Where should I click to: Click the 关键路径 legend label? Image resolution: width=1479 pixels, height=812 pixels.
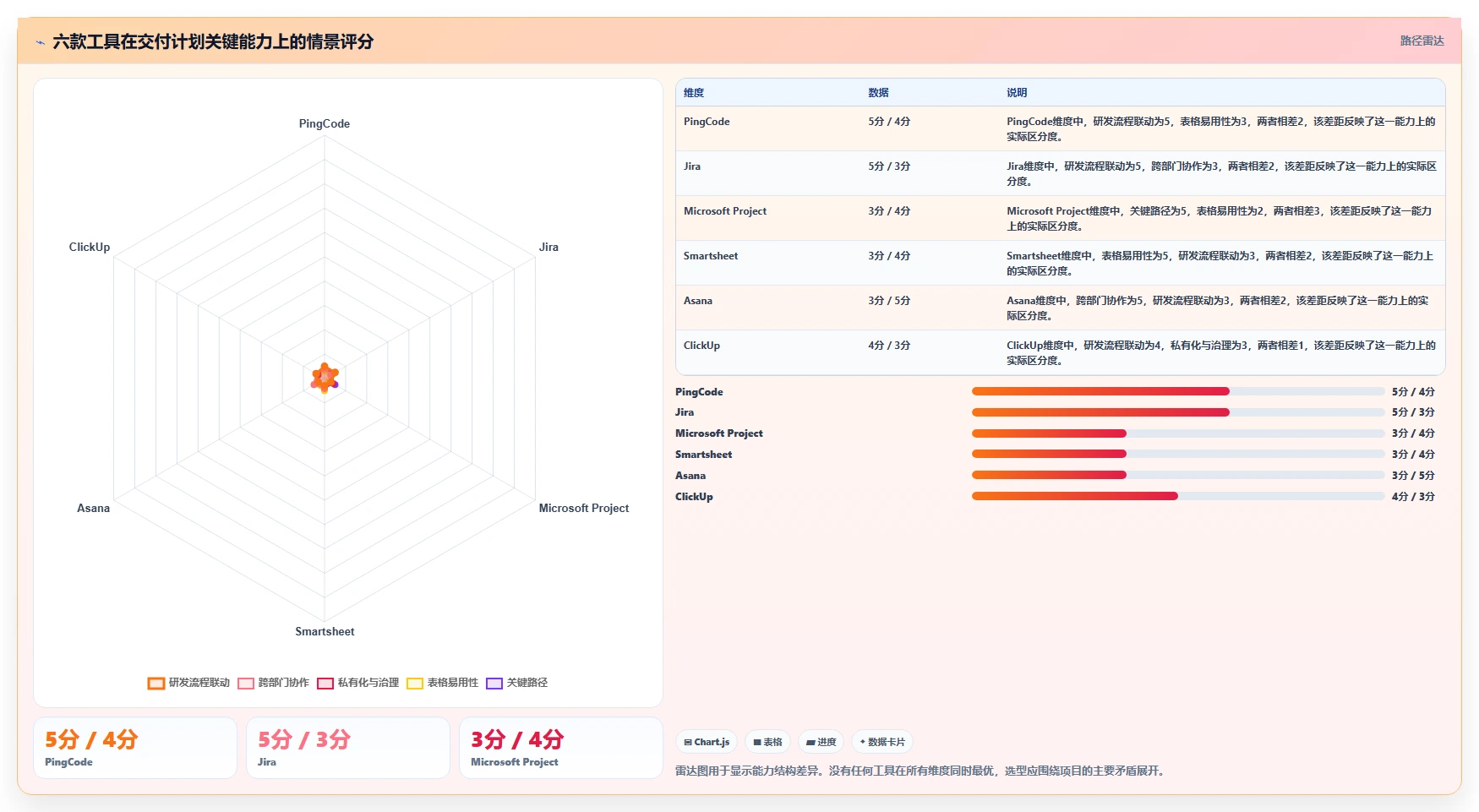click(x=527, y=683)
